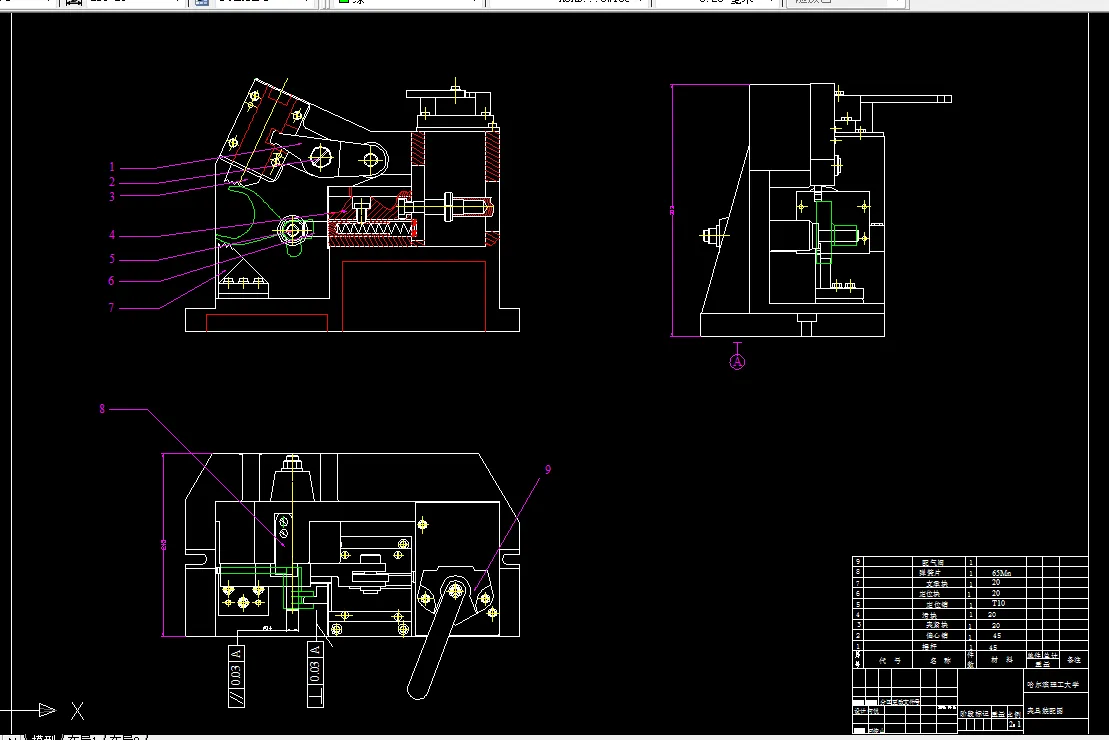Click the T10 material cell
This screenshot has width=1109, height=740.
click(998, 603)
